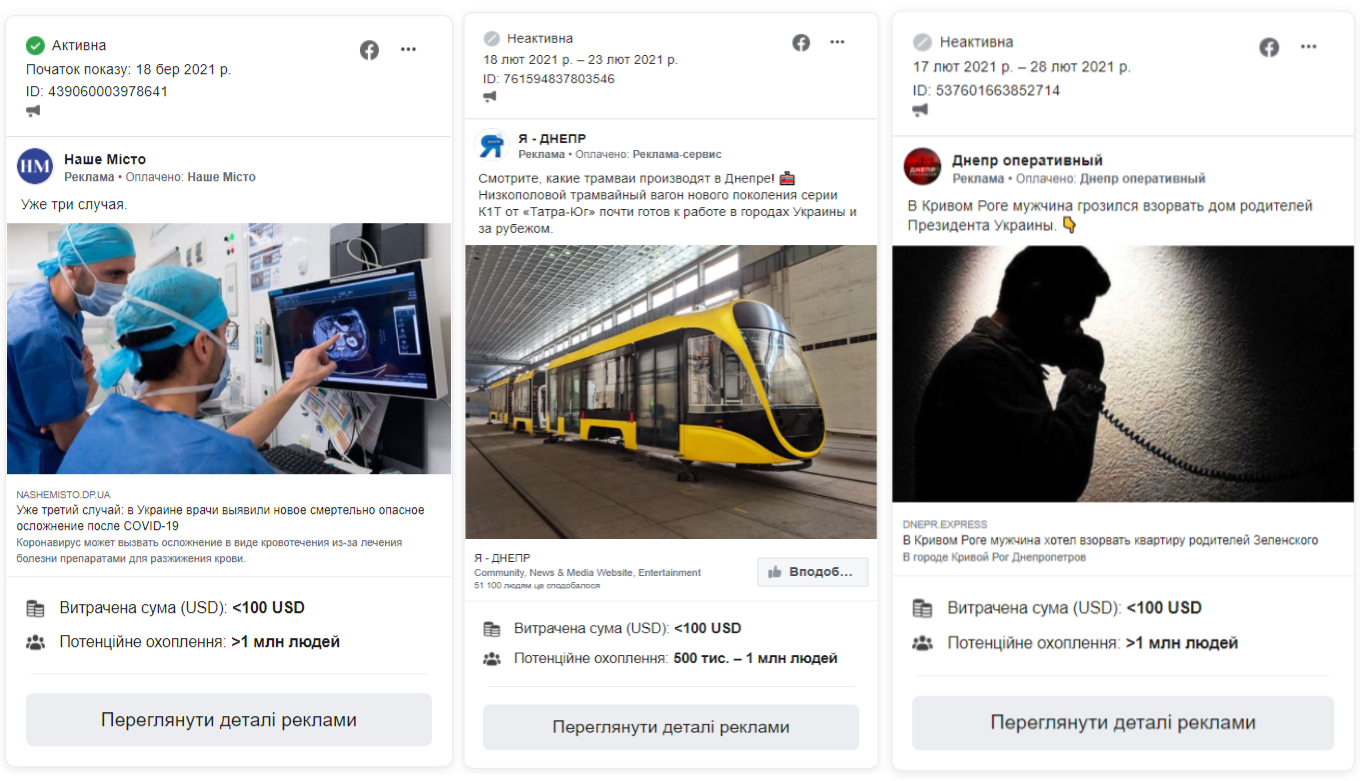Click Переглянути деталі реклами on Я - ДНЕПР ad
This screenshot has width=1369, height=781.
coord(671,727)
